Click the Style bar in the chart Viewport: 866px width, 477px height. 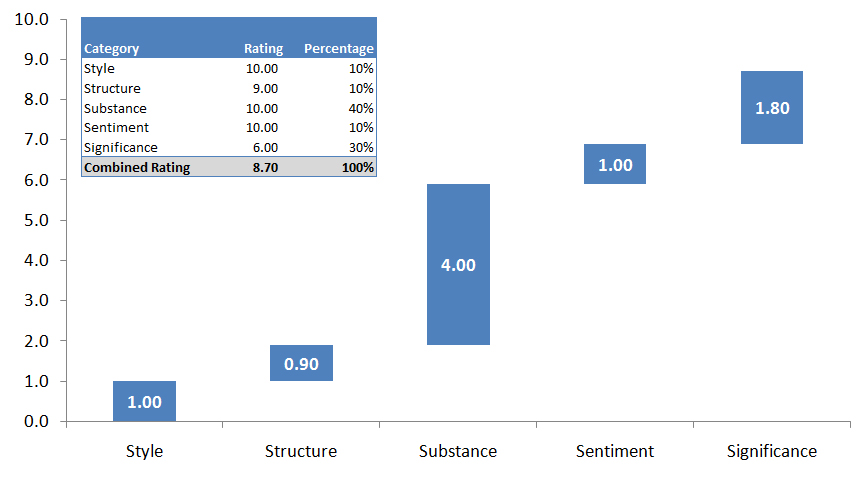tap(144, 401)
